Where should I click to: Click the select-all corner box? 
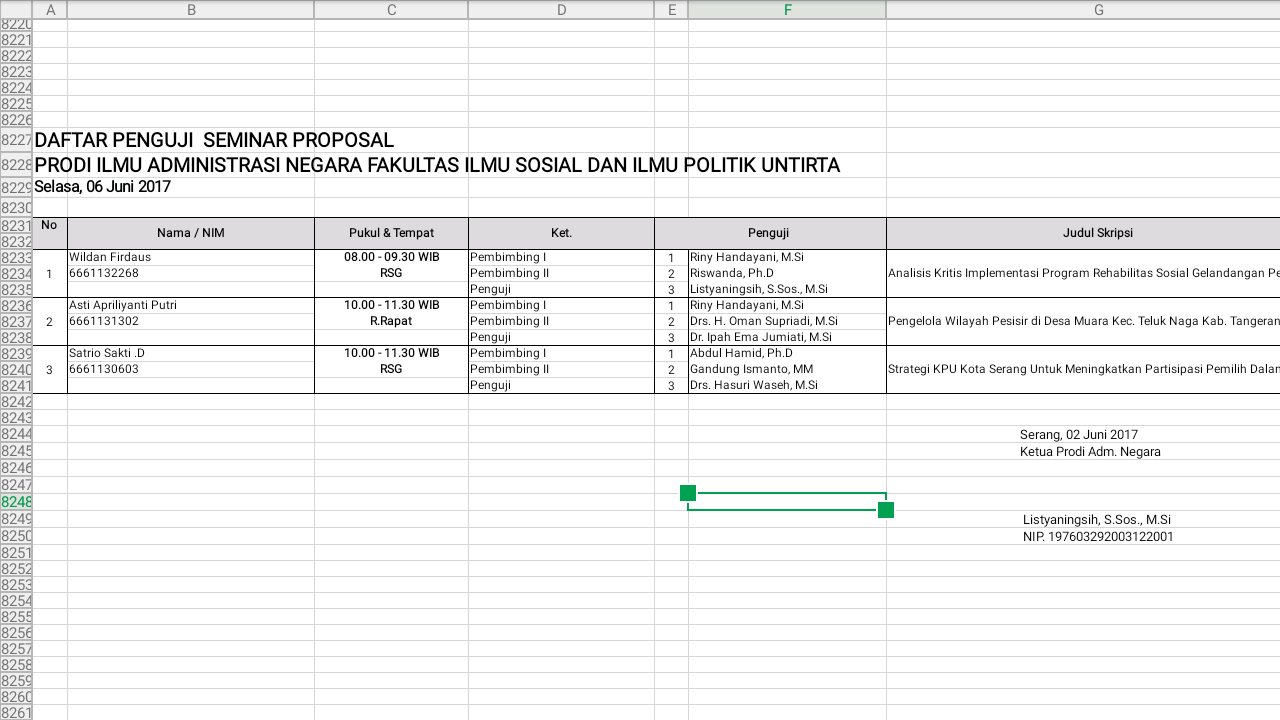click(16, 10)
